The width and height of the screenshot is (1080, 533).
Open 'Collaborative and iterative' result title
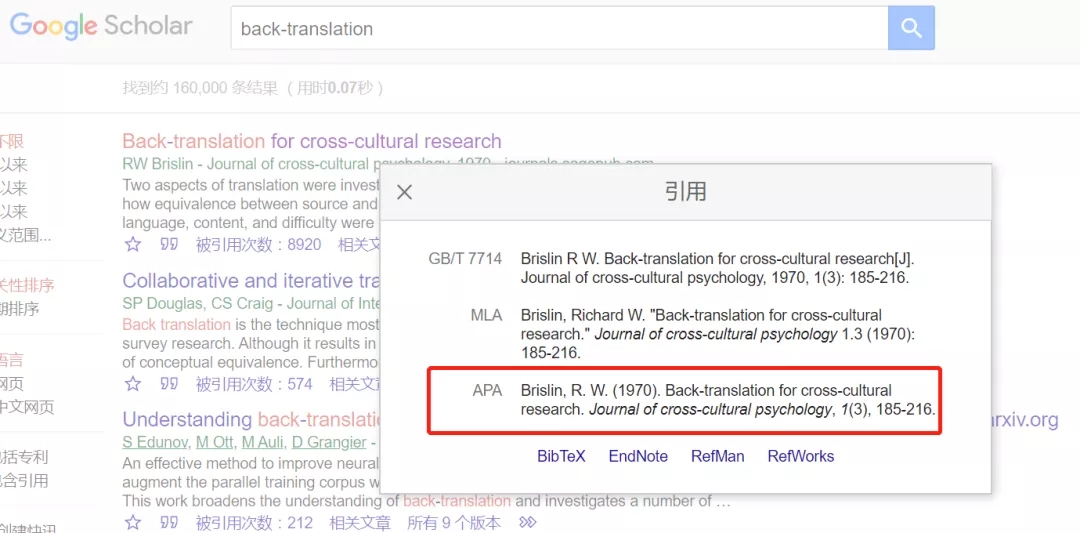point(251,281)
